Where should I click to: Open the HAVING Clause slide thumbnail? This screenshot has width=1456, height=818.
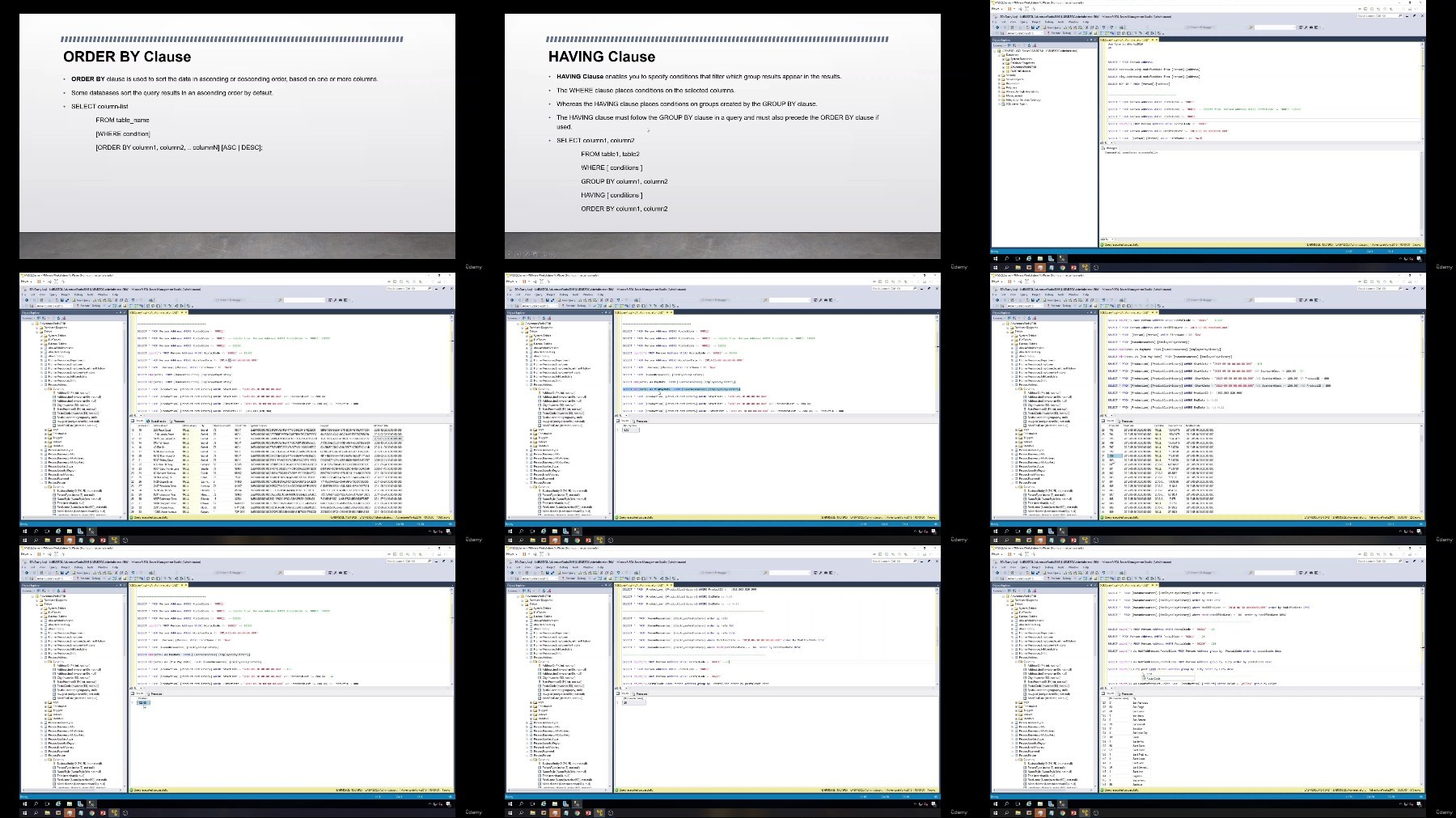click(722, 136)
